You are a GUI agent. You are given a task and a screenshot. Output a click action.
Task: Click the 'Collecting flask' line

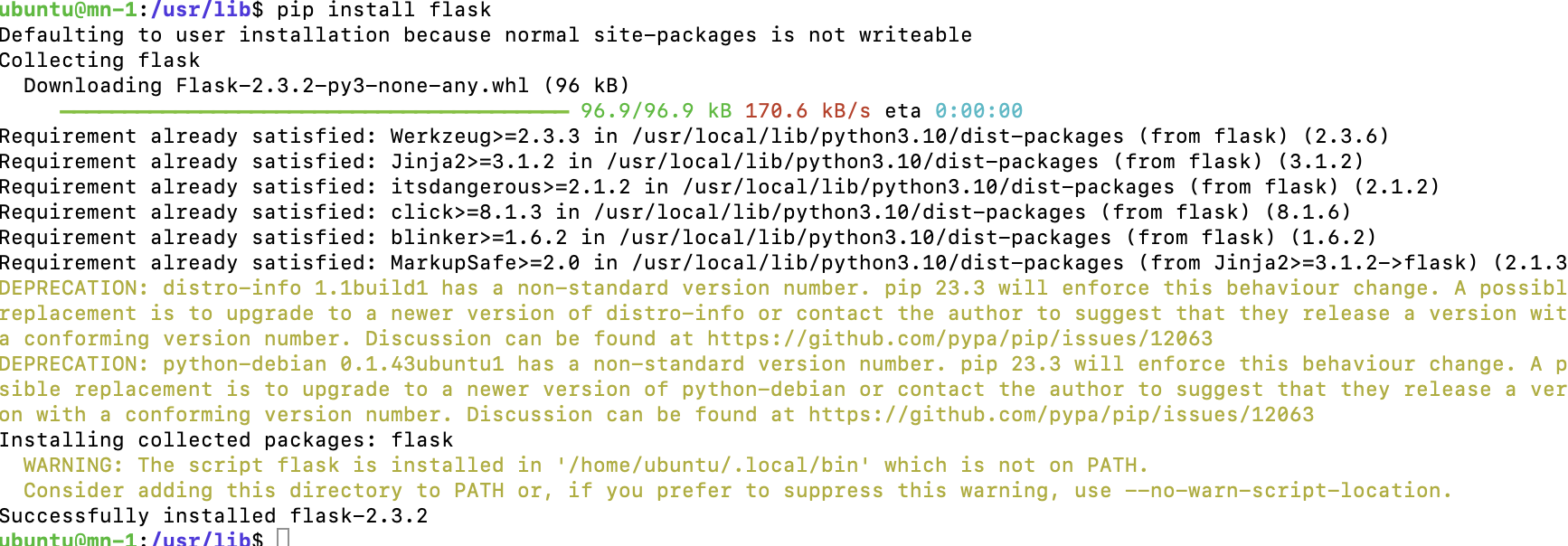(99, 61)
